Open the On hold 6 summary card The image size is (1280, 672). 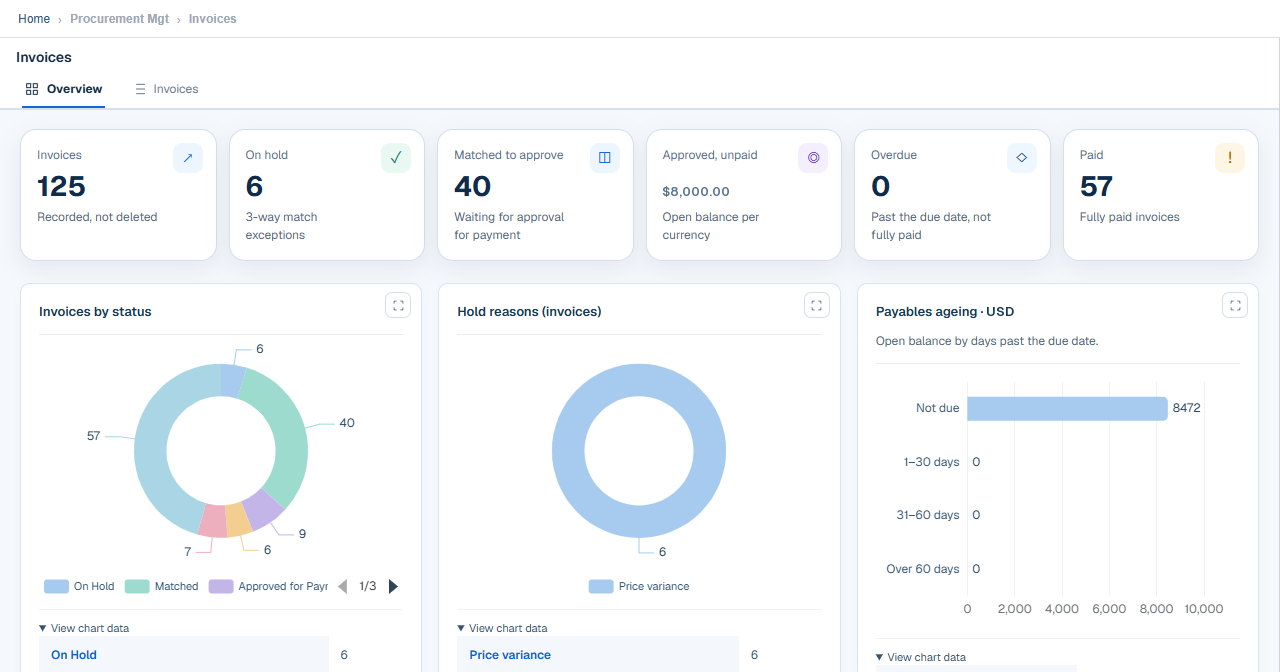pyautogui.click(x=327, y=195)
